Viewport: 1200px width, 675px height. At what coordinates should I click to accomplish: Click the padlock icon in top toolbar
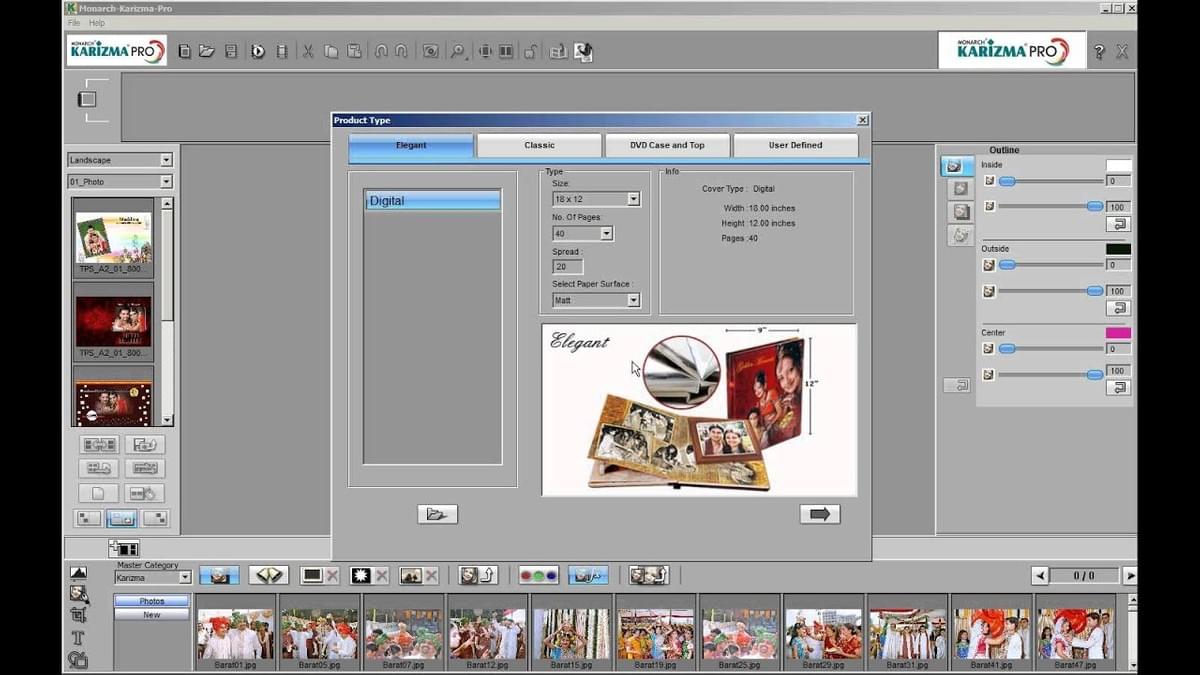click(531, 51)
